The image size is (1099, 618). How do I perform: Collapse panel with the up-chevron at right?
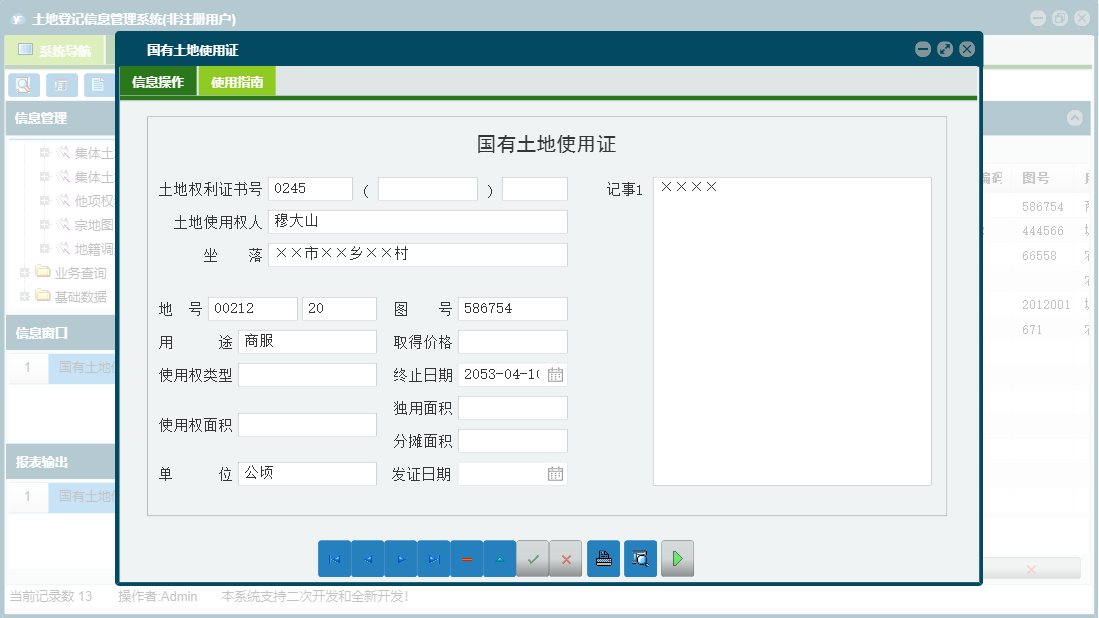pos(1074,118)
